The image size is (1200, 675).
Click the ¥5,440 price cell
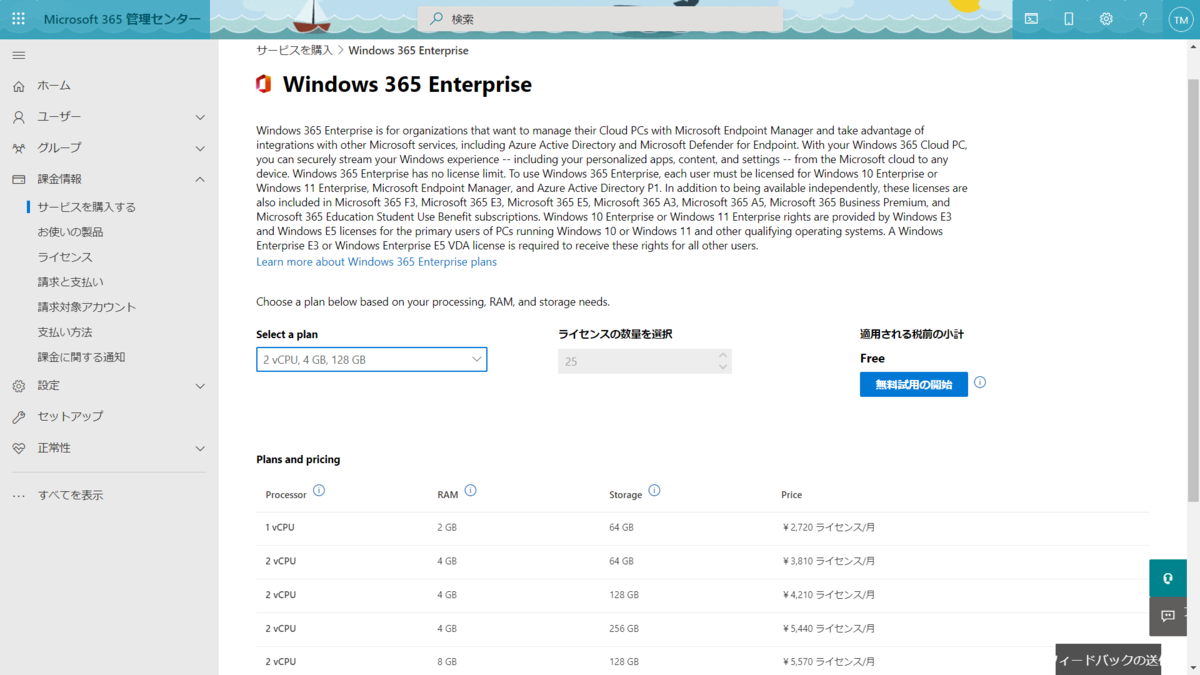[x=828, y=629]
